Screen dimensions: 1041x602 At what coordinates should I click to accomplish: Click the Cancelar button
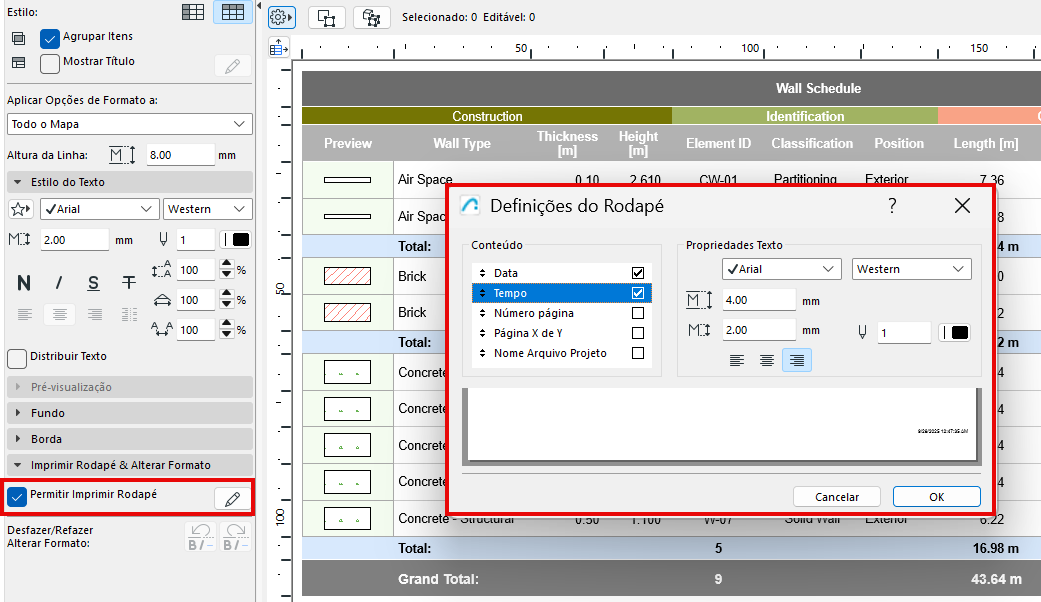tap(837, 497)
